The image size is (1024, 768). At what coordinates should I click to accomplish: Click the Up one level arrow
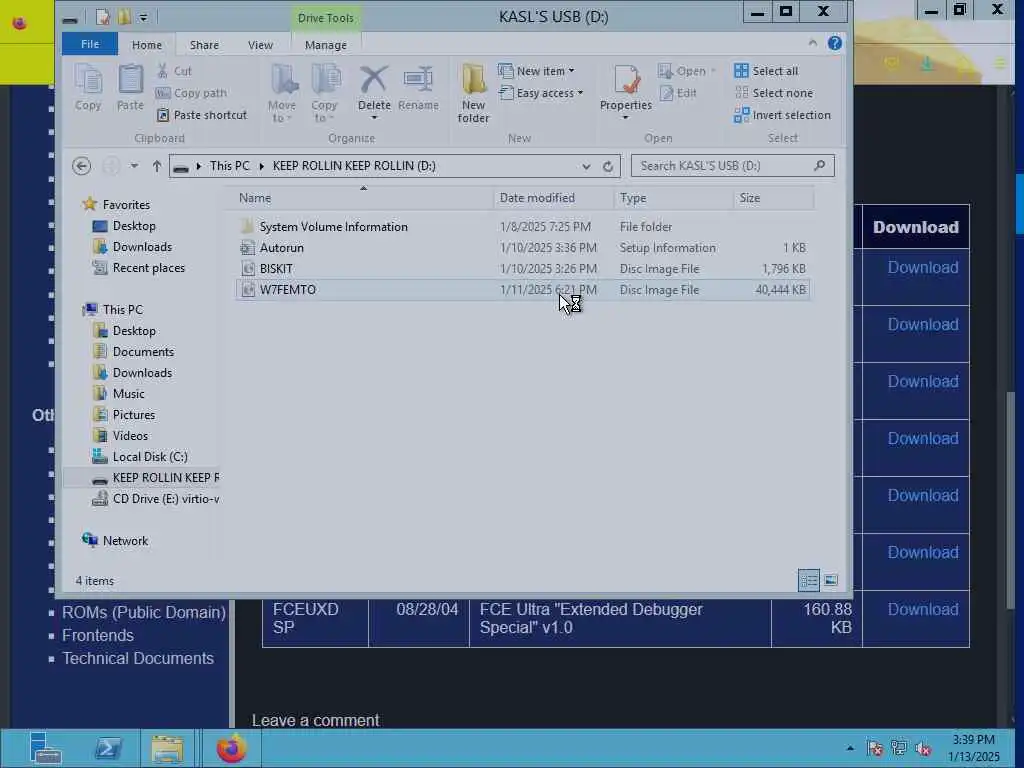(156, 166)
